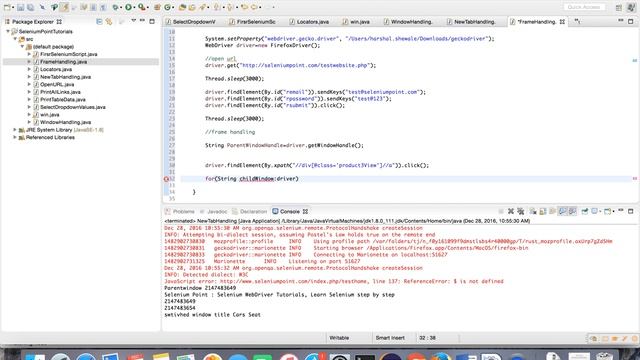
Task: Toggle Link with Editor in Package Explorer
Action: click(109, 21)
